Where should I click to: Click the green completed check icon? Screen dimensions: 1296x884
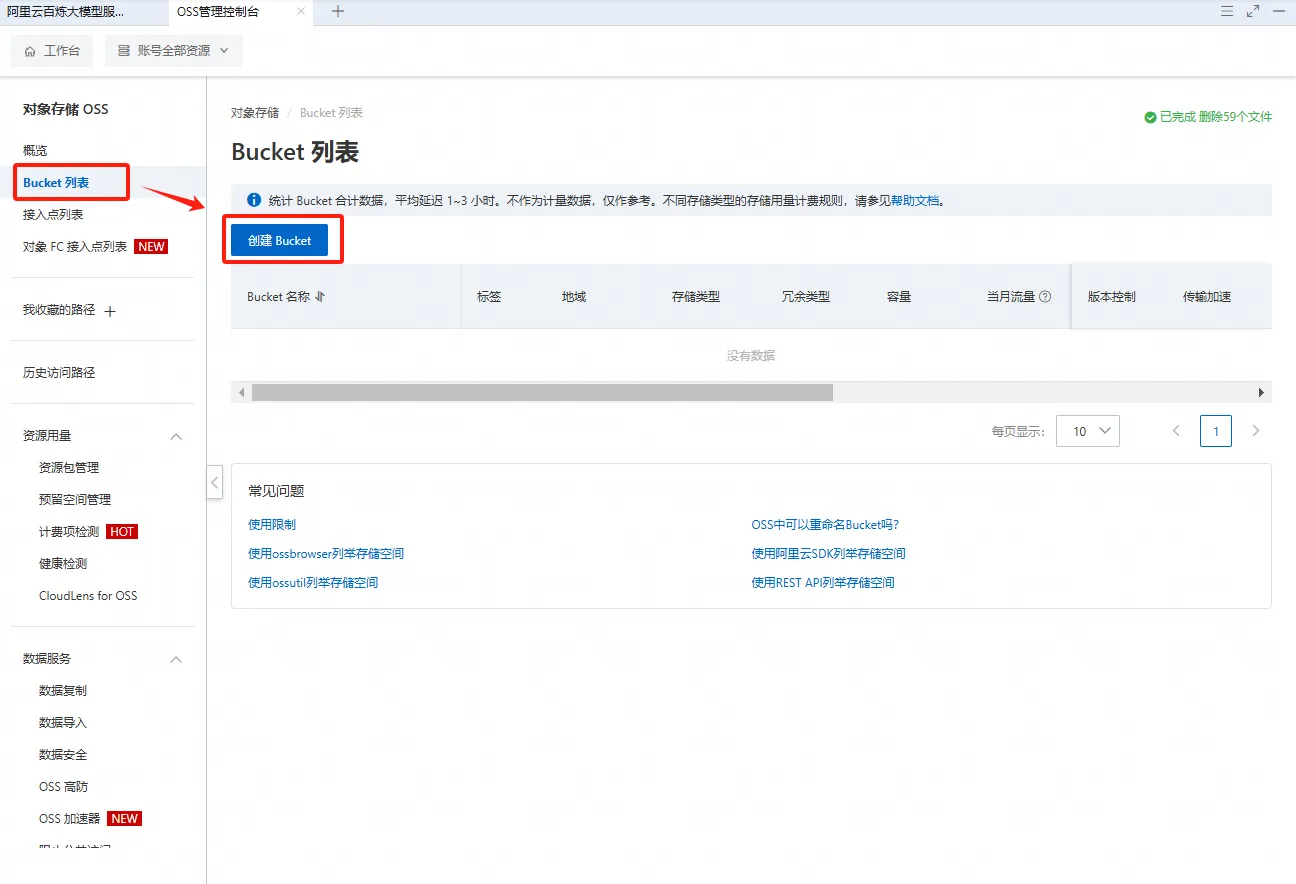[x=1150, y=117]
